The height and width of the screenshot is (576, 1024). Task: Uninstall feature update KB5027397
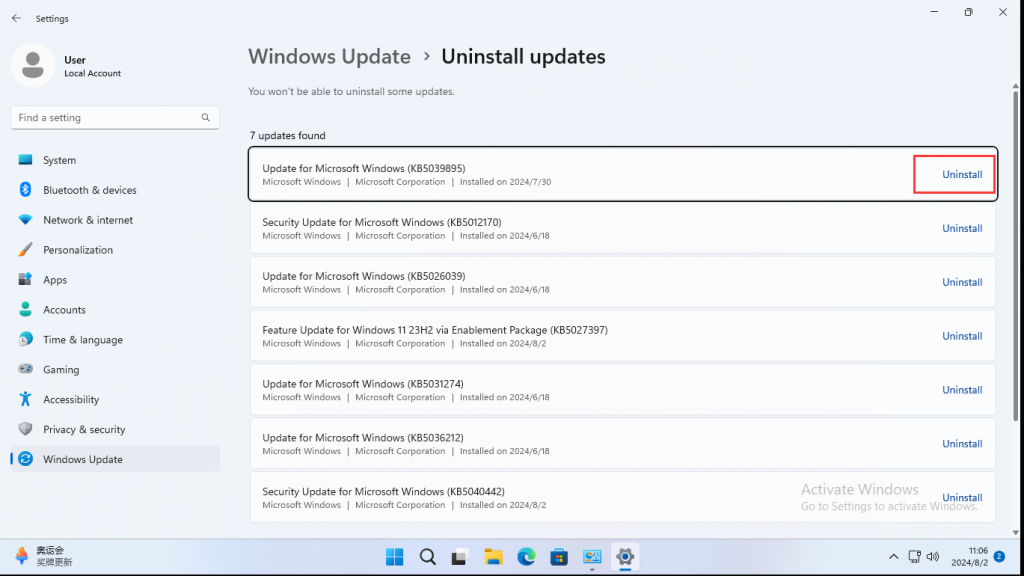coord(962,336)
